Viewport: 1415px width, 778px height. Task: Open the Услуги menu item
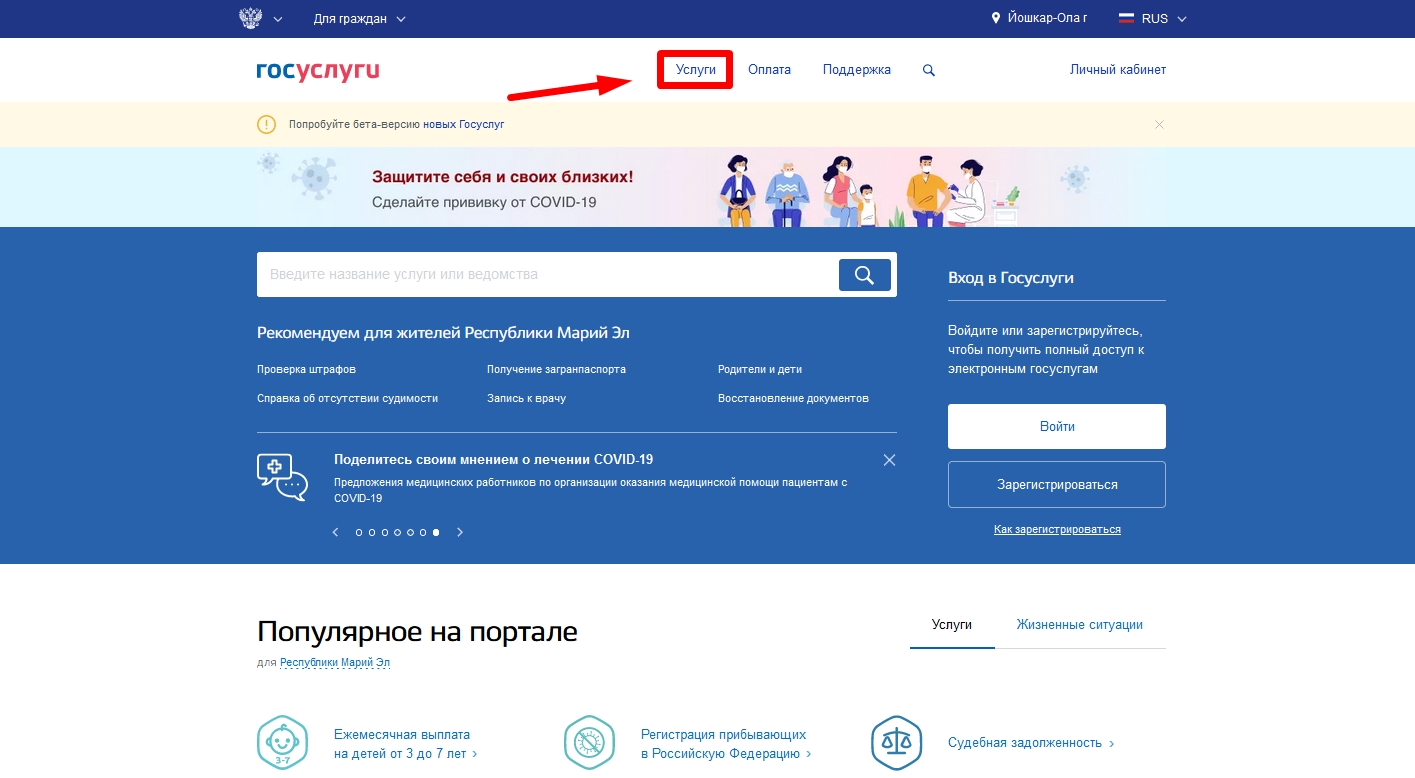pyautogui.click(x=696, y=70)
